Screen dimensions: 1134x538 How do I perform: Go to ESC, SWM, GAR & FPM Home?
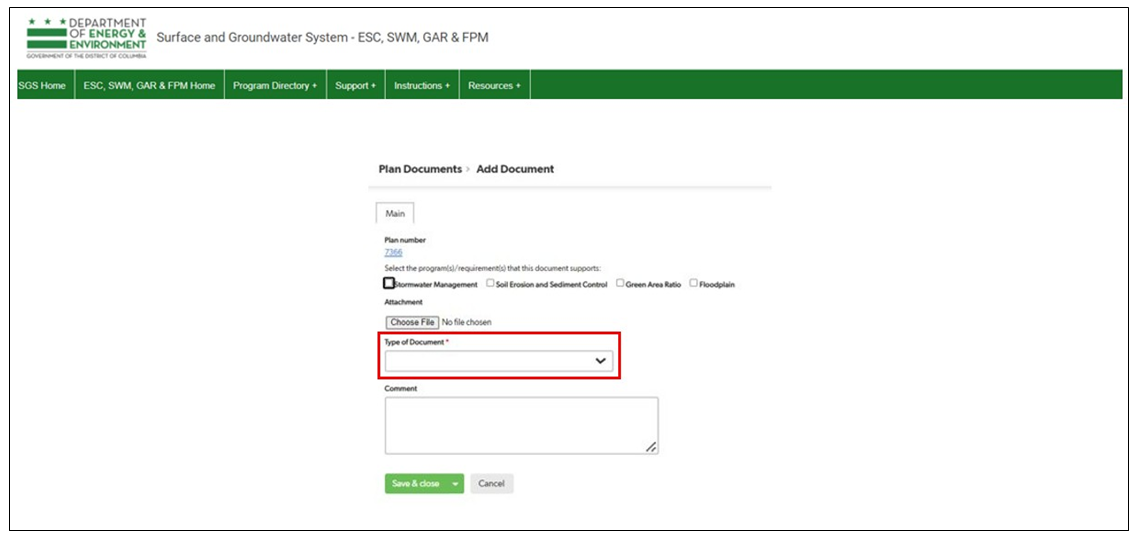pyautogui.click(x=149, y=86)
